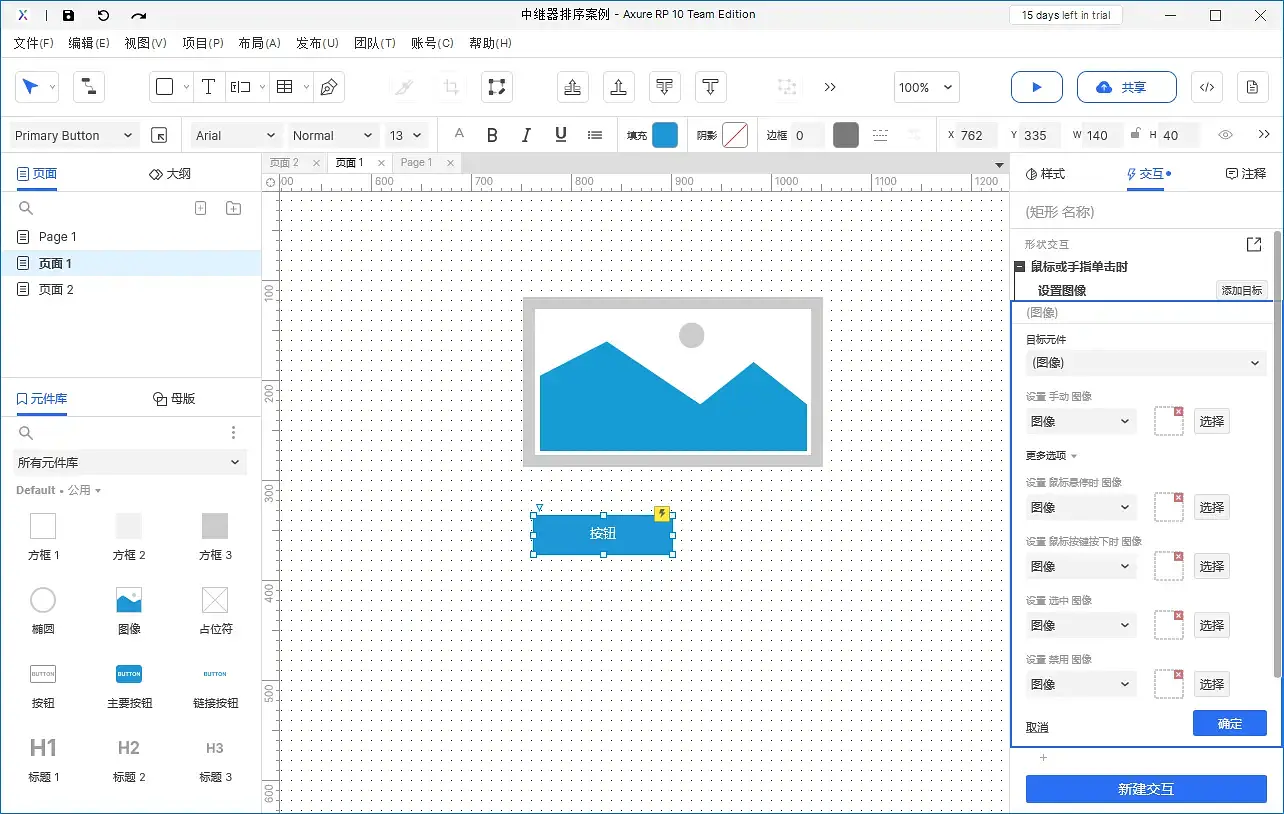1284x814 pixels.
Task: Toggle widget visibility eye icon
Action: point(1225,135)
